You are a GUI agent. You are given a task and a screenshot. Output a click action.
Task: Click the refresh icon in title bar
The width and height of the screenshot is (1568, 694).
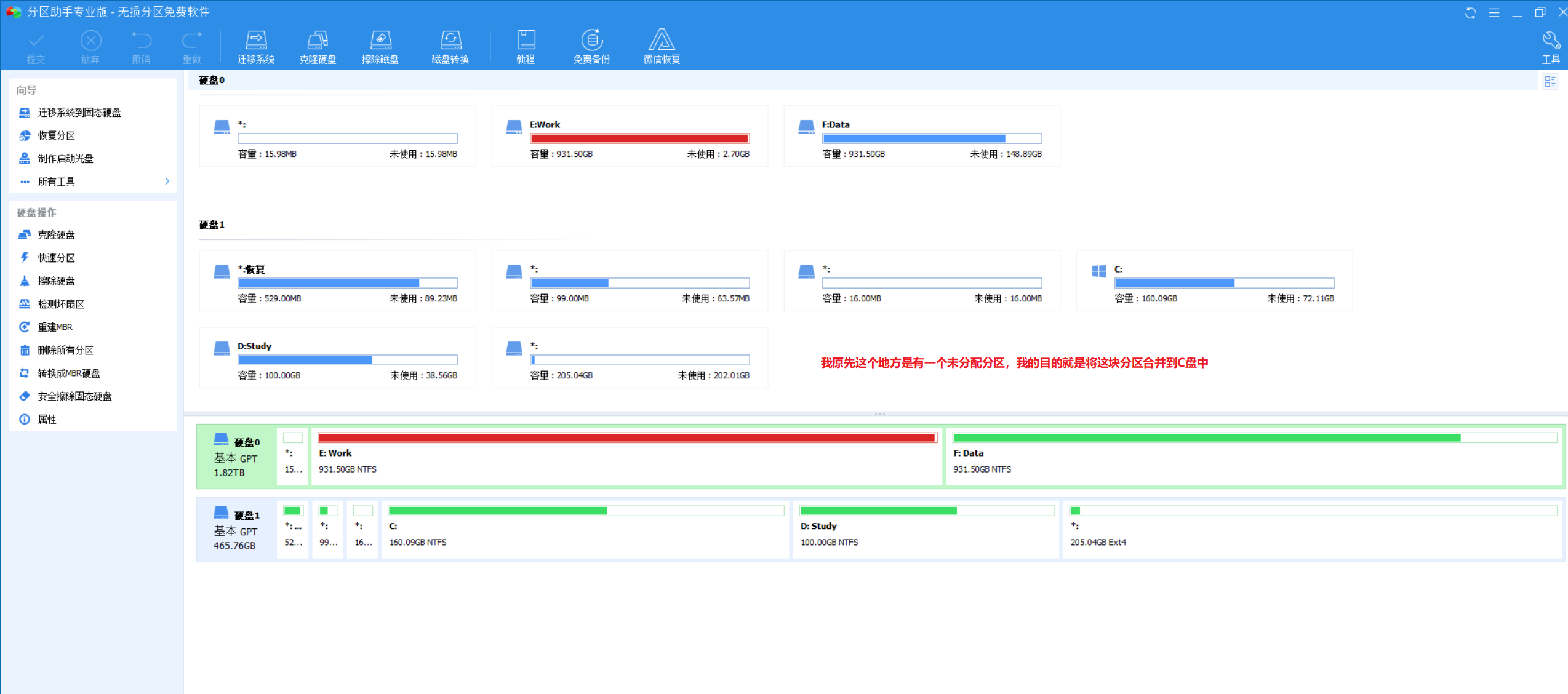coord(1471,13)
